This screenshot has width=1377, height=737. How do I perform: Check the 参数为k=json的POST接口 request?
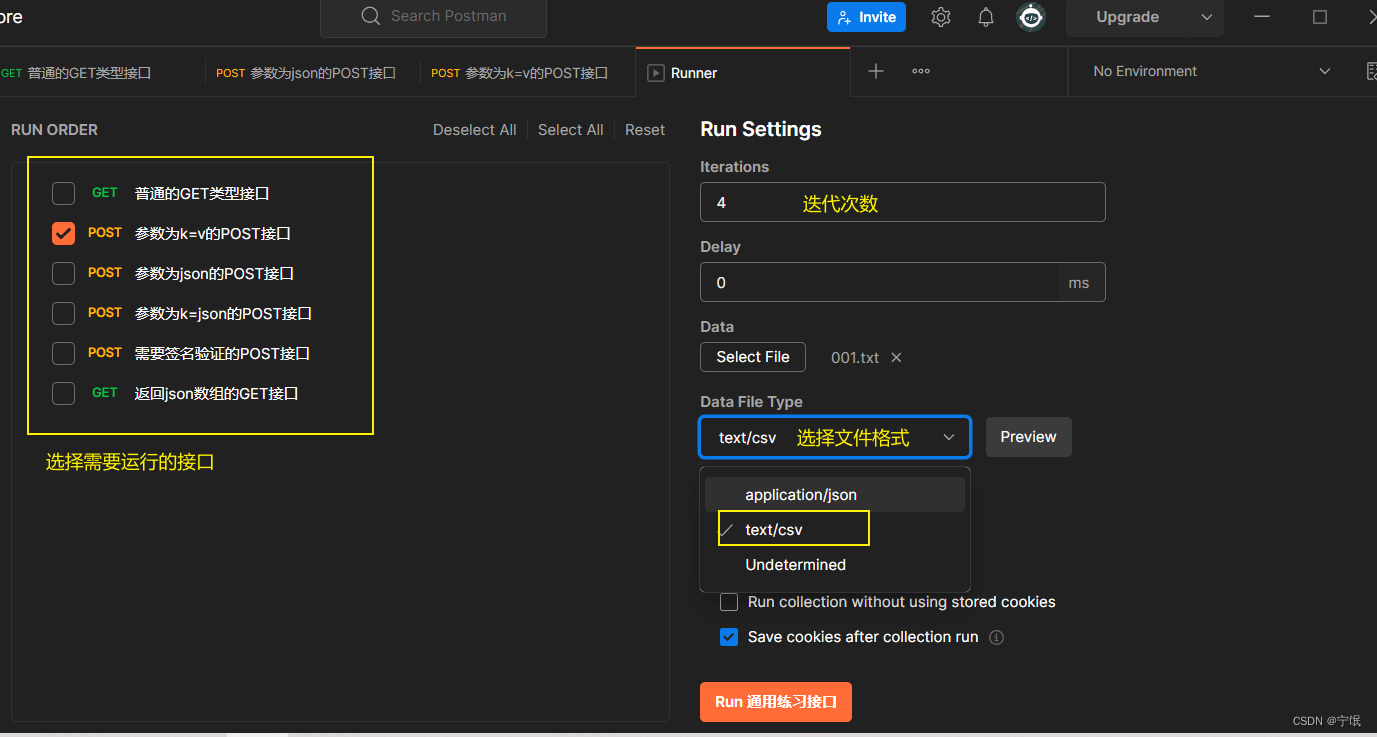pyautogui.click(x=63, y=313)
